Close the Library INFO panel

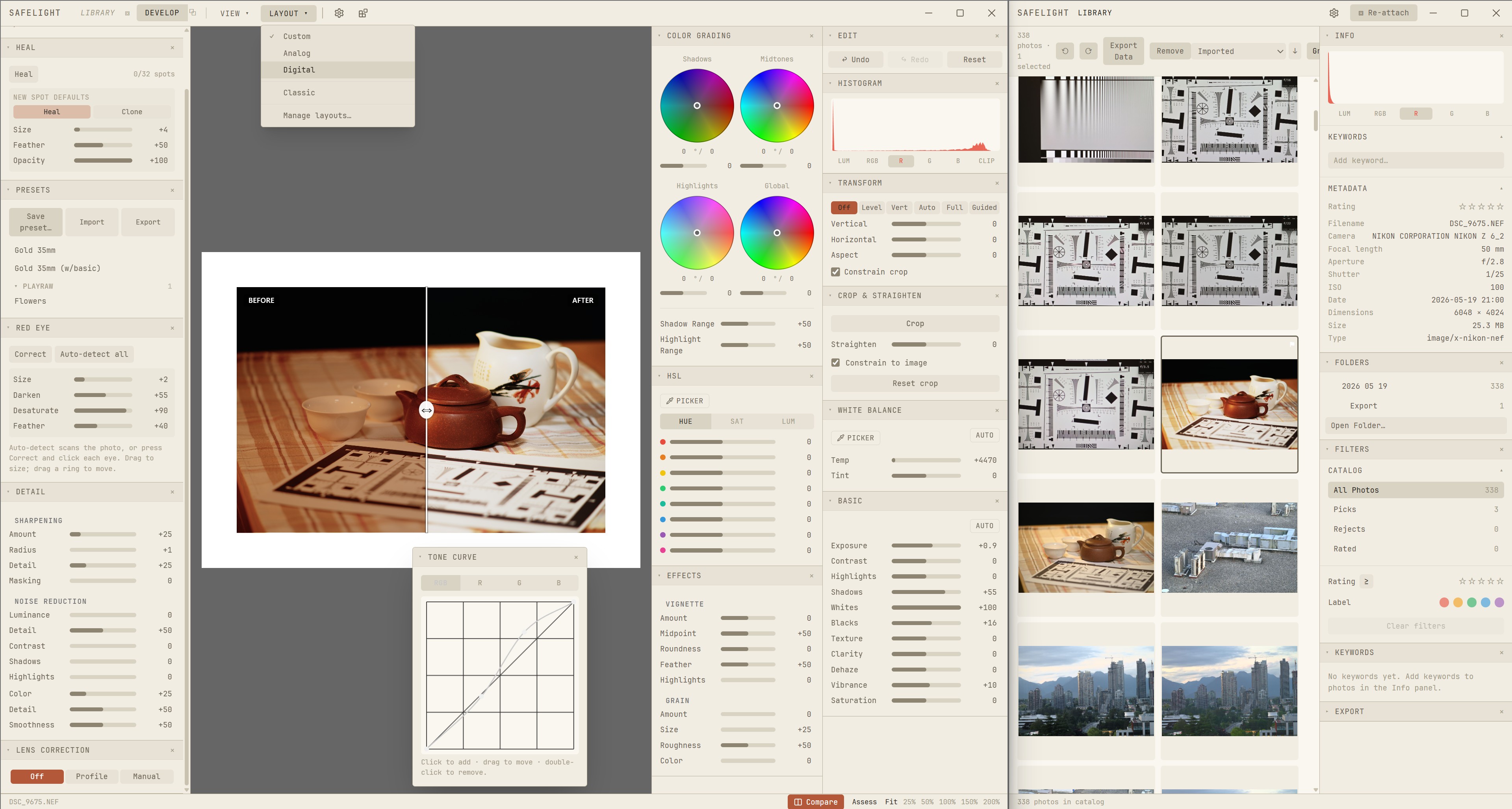click(1501, 36)
